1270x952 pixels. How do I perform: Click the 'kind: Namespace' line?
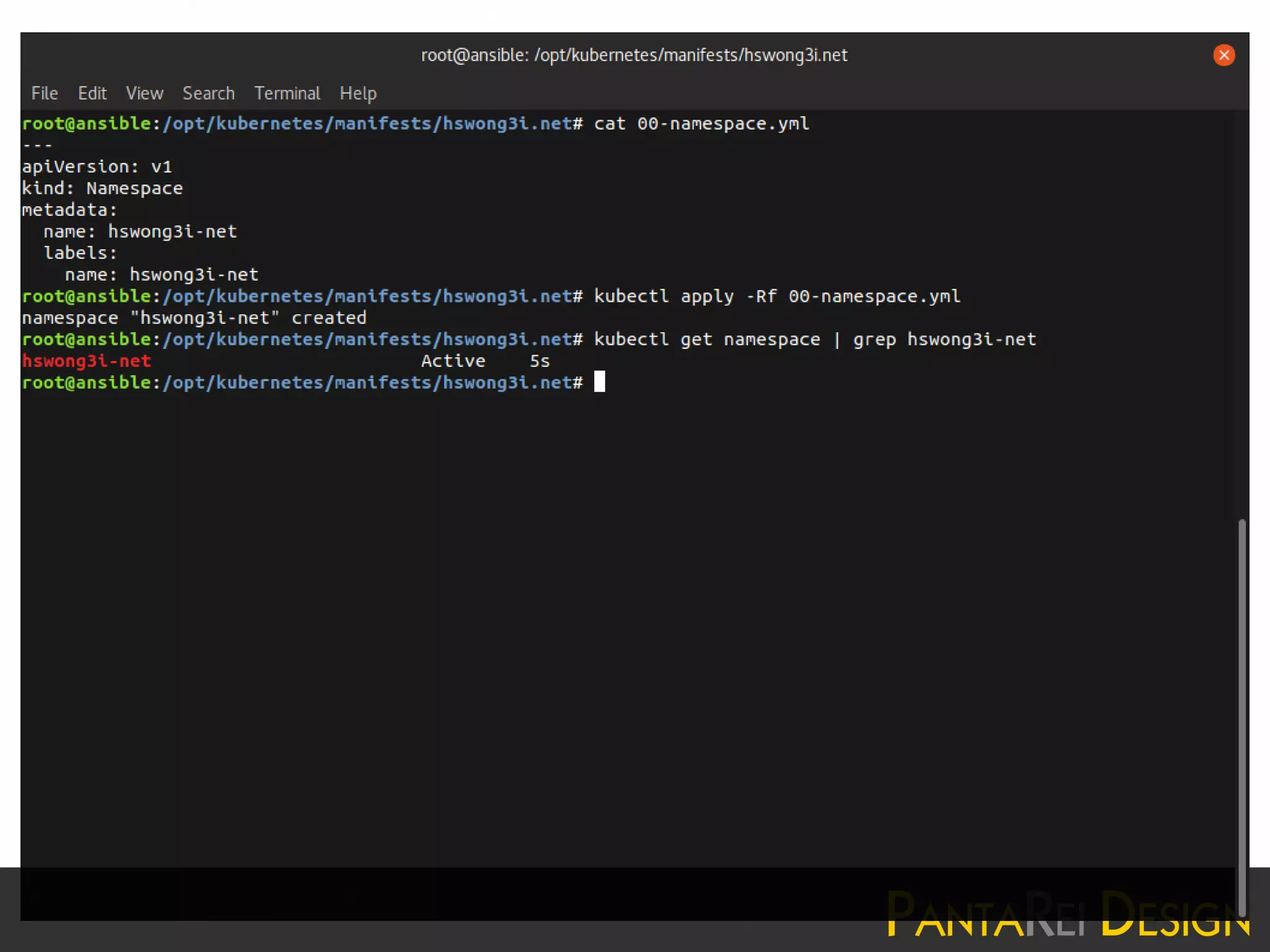click(x=102, y=188)
